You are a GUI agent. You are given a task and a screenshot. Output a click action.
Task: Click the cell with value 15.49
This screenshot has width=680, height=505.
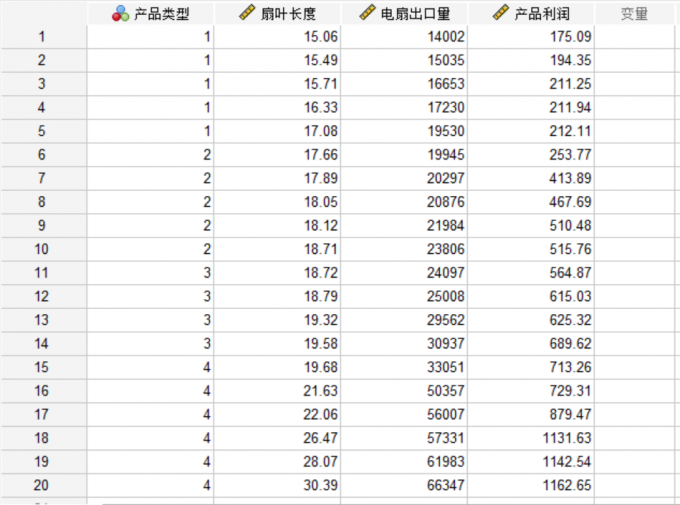278,60
